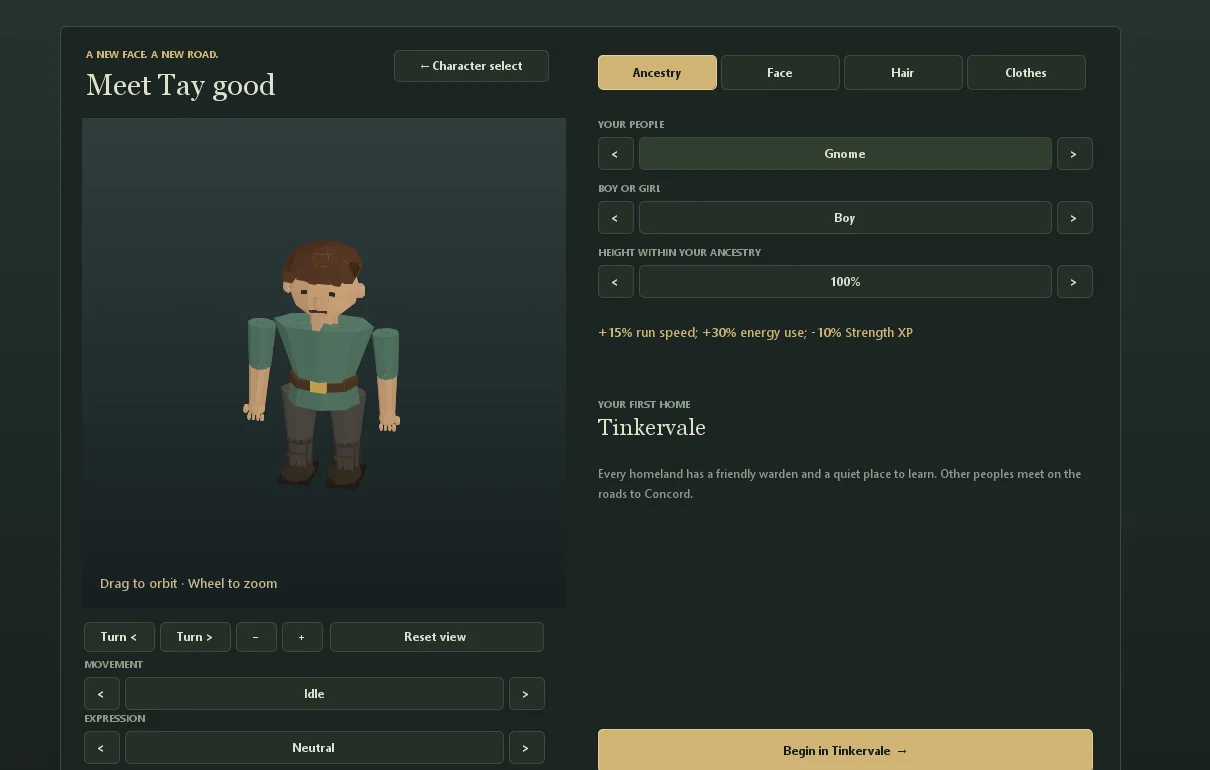This screenshot has height=770, width=1210.
Task: Increase height within your ancestry
Action: (1074, 282)
